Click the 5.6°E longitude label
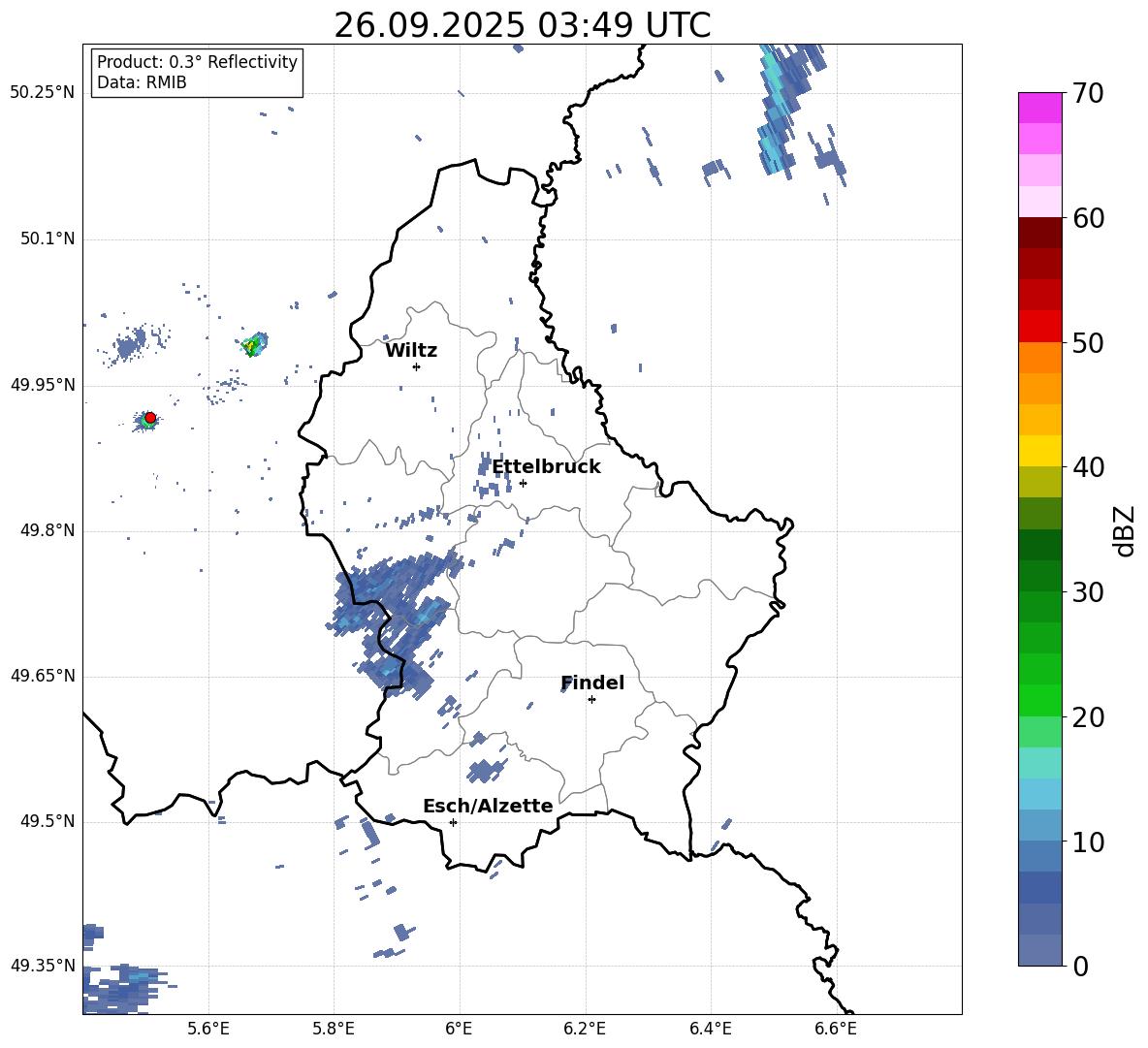The image size is (1148, 1048). (208, 1029)
